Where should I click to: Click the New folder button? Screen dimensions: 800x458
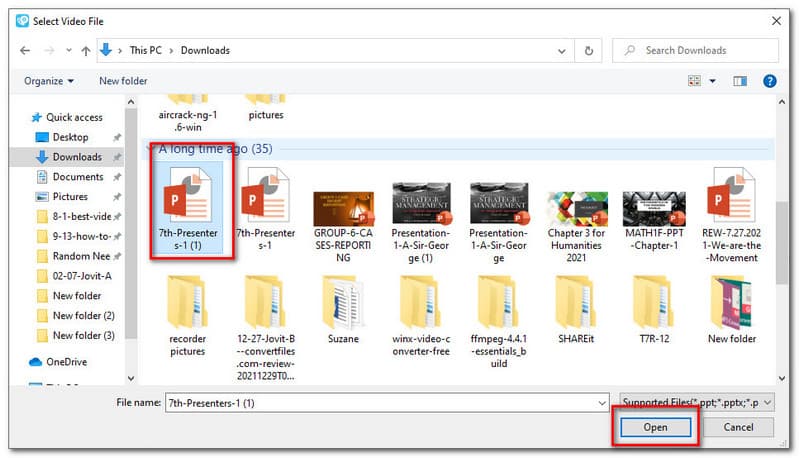click(x=123, y=80)
